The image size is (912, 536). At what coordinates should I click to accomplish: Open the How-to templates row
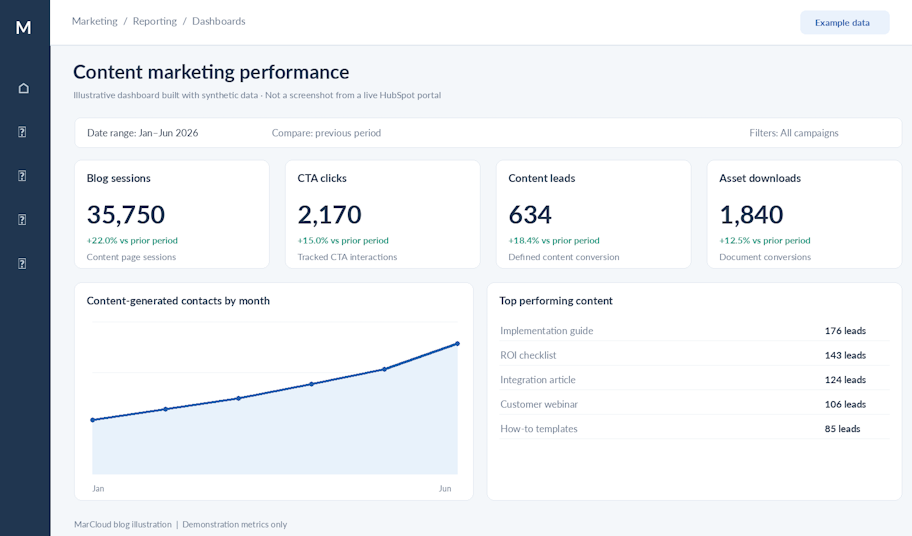pos(694,428)
